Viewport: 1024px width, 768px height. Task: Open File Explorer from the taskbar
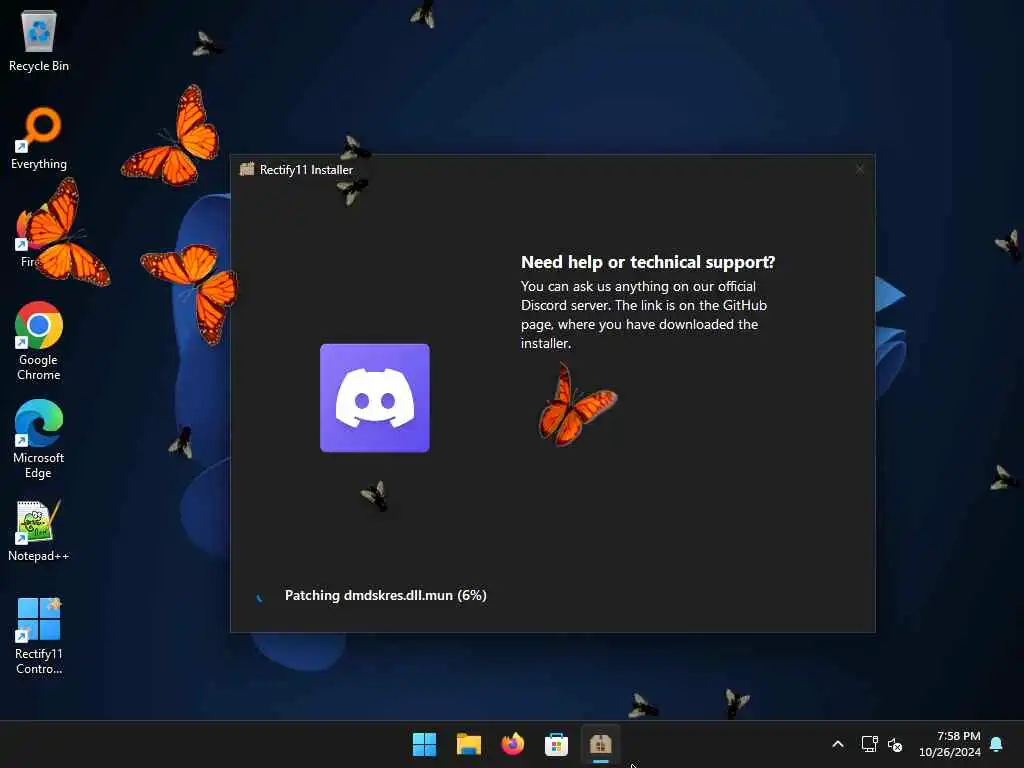pyautogui.click(x=468, y=744)
